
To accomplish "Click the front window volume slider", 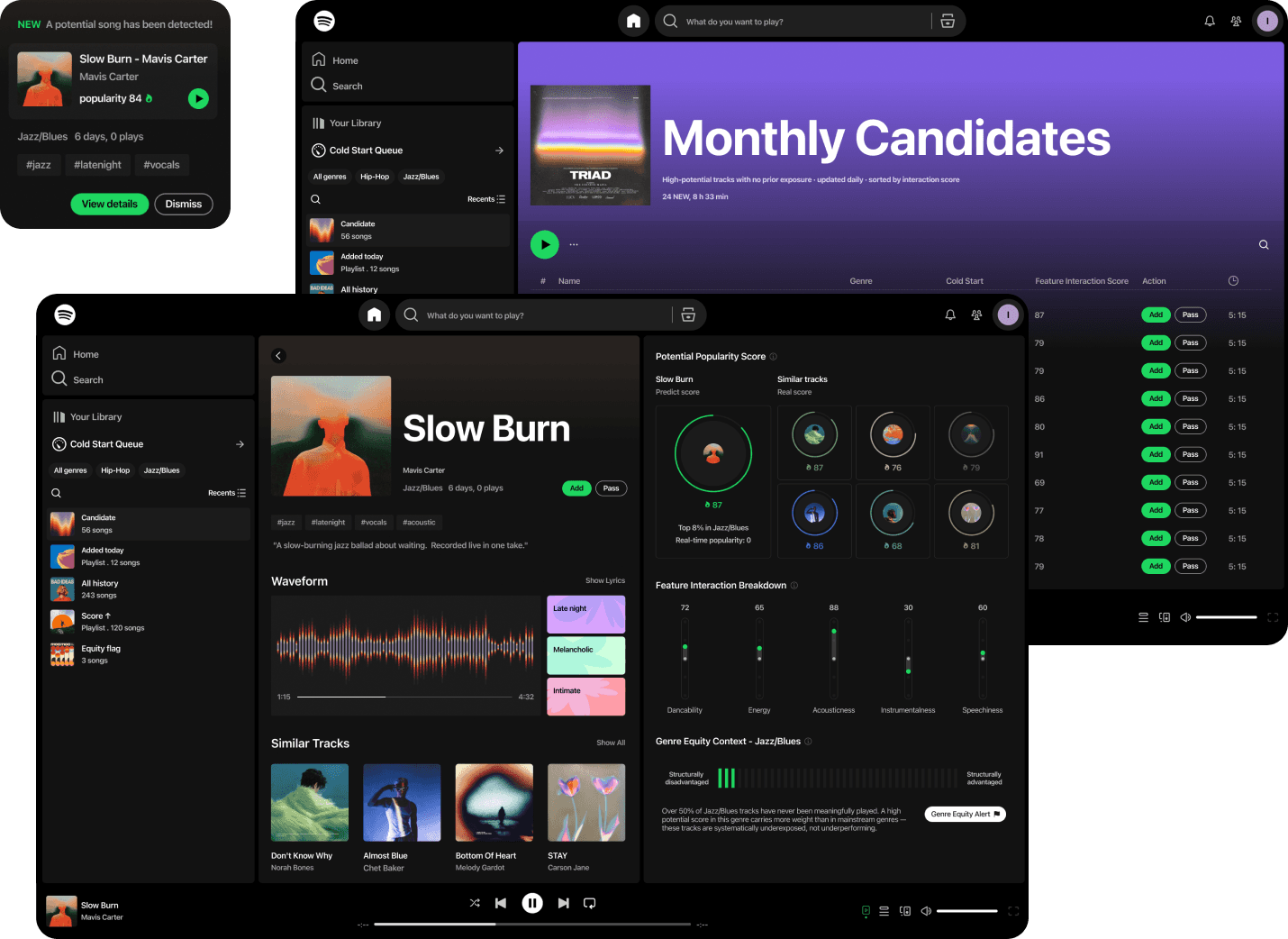I will [966, 911].
